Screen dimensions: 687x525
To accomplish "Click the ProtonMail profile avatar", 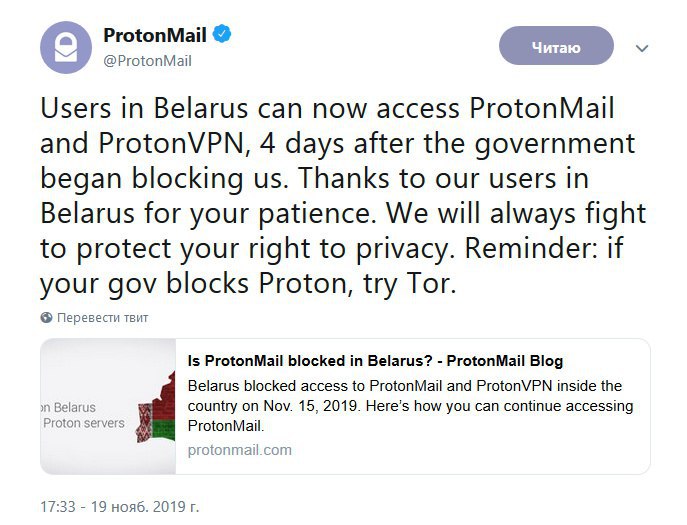I will (67, 47).
